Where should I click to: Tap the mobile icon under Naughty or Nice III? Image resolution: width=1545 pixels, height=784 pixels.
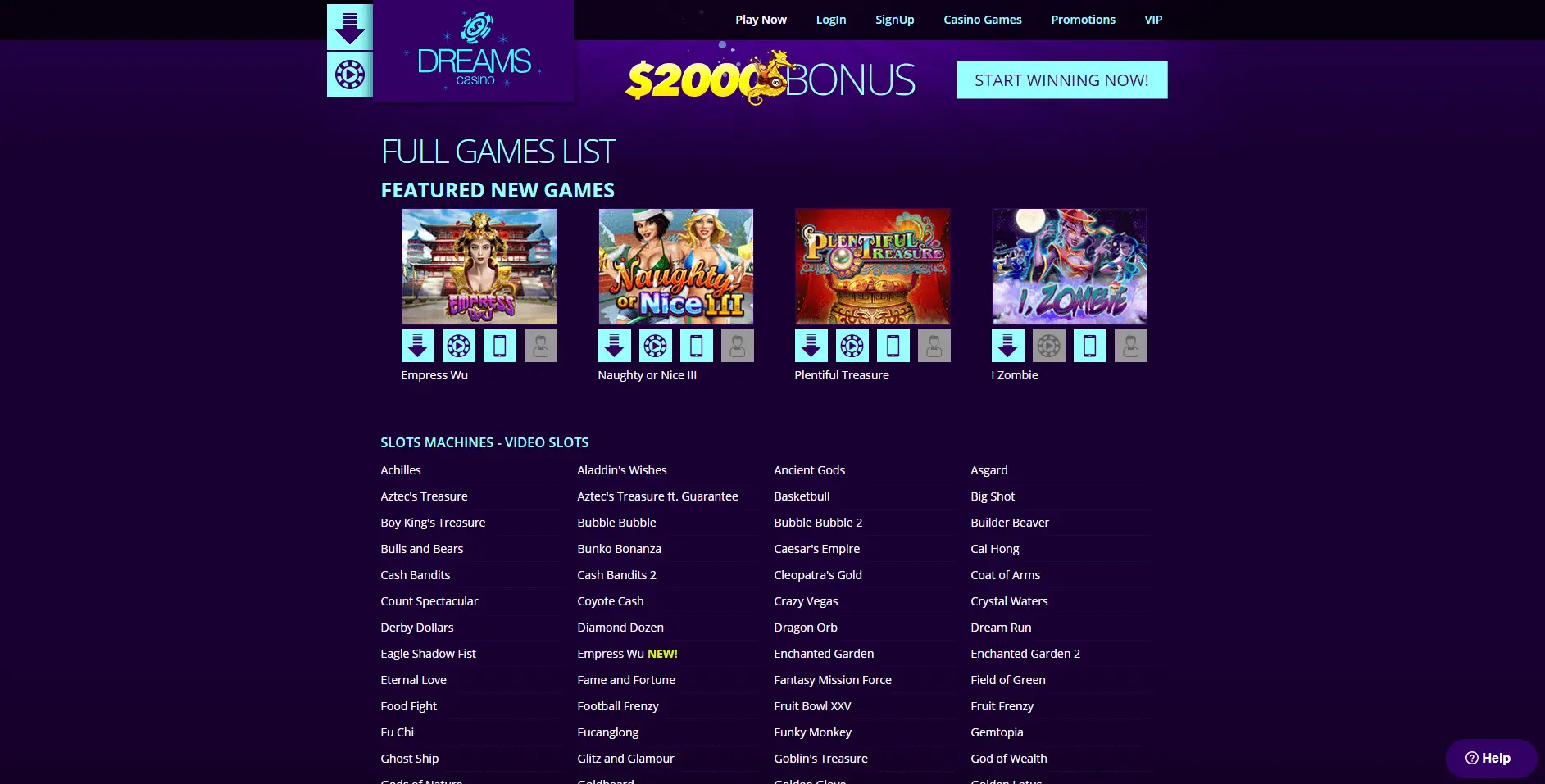(697, 346)
